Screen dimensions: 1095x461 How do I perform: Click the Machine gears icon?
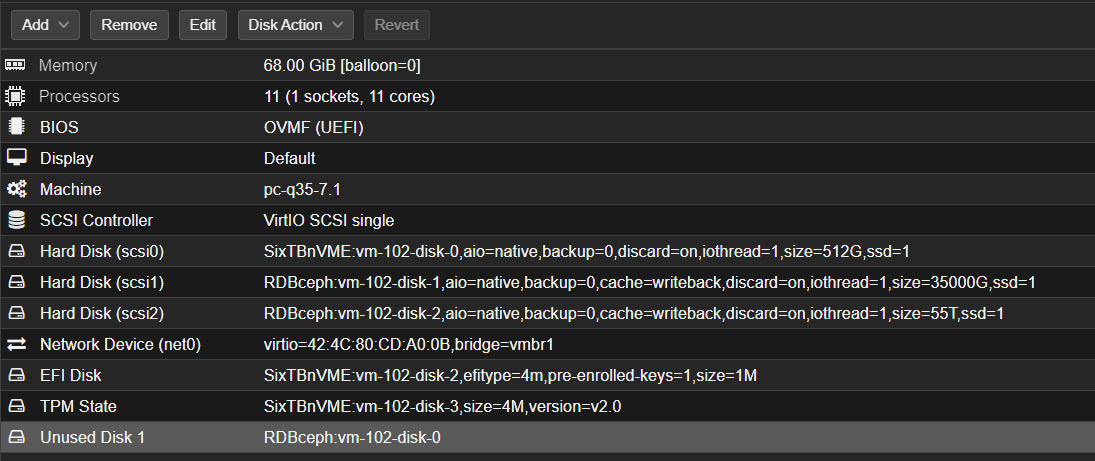pyautogui.click(x=15, y=189)
